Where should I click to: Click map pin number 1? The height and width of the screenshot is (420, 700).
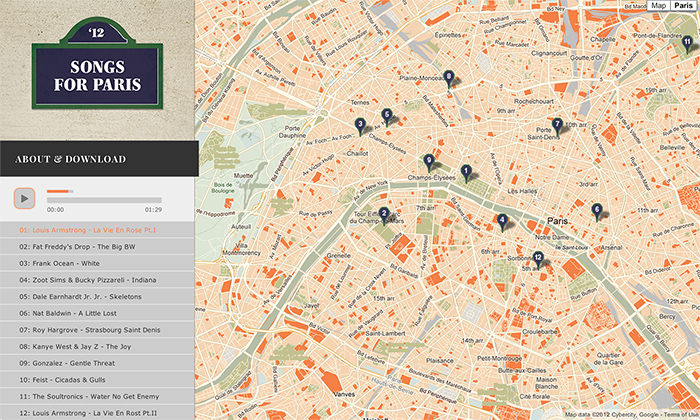click(x=466, y=173)
